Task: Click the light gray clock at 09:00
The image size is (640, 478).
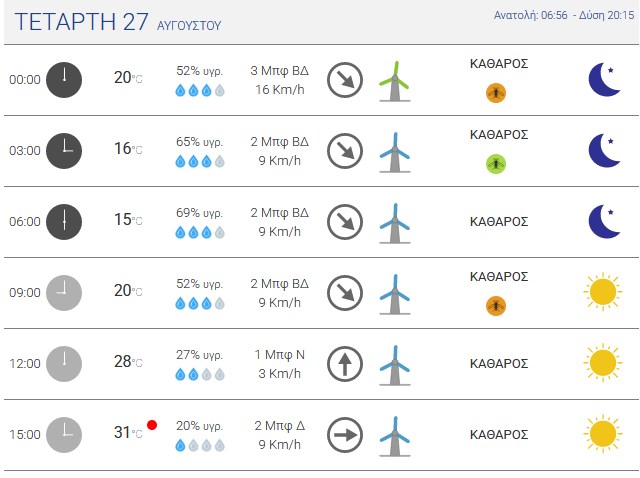Action: tap(64, 293)
